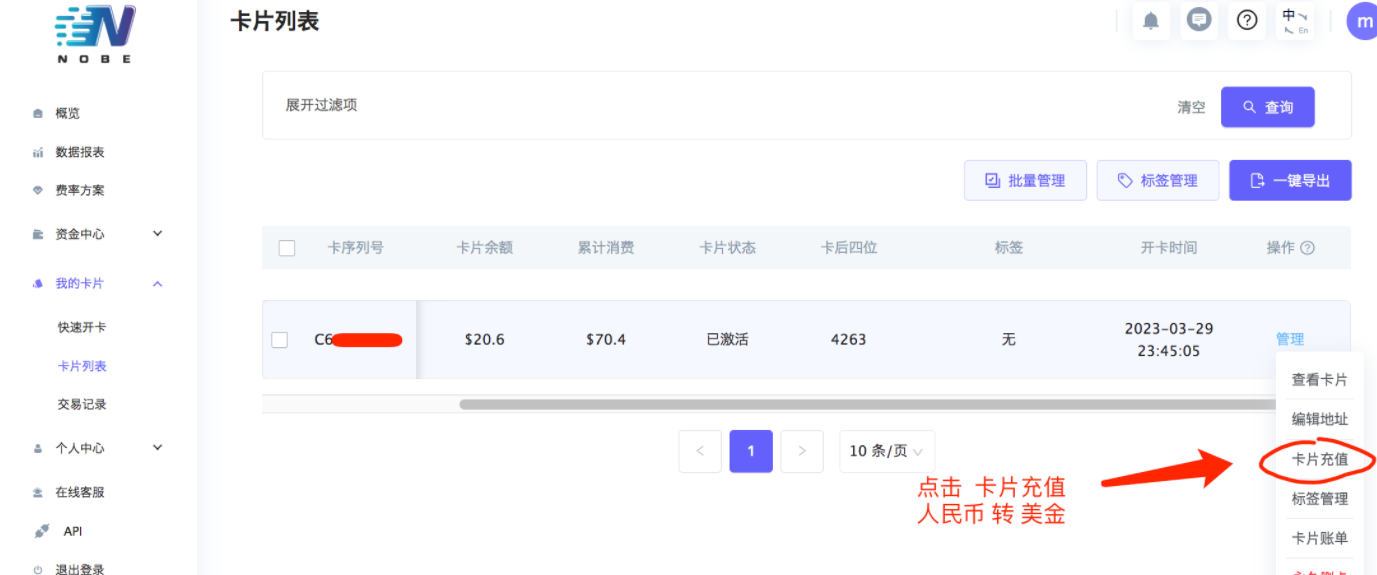Screen dimensions: 1377x575
Task: Tick the checkbox for card row C6
Action: coord(280,340)
